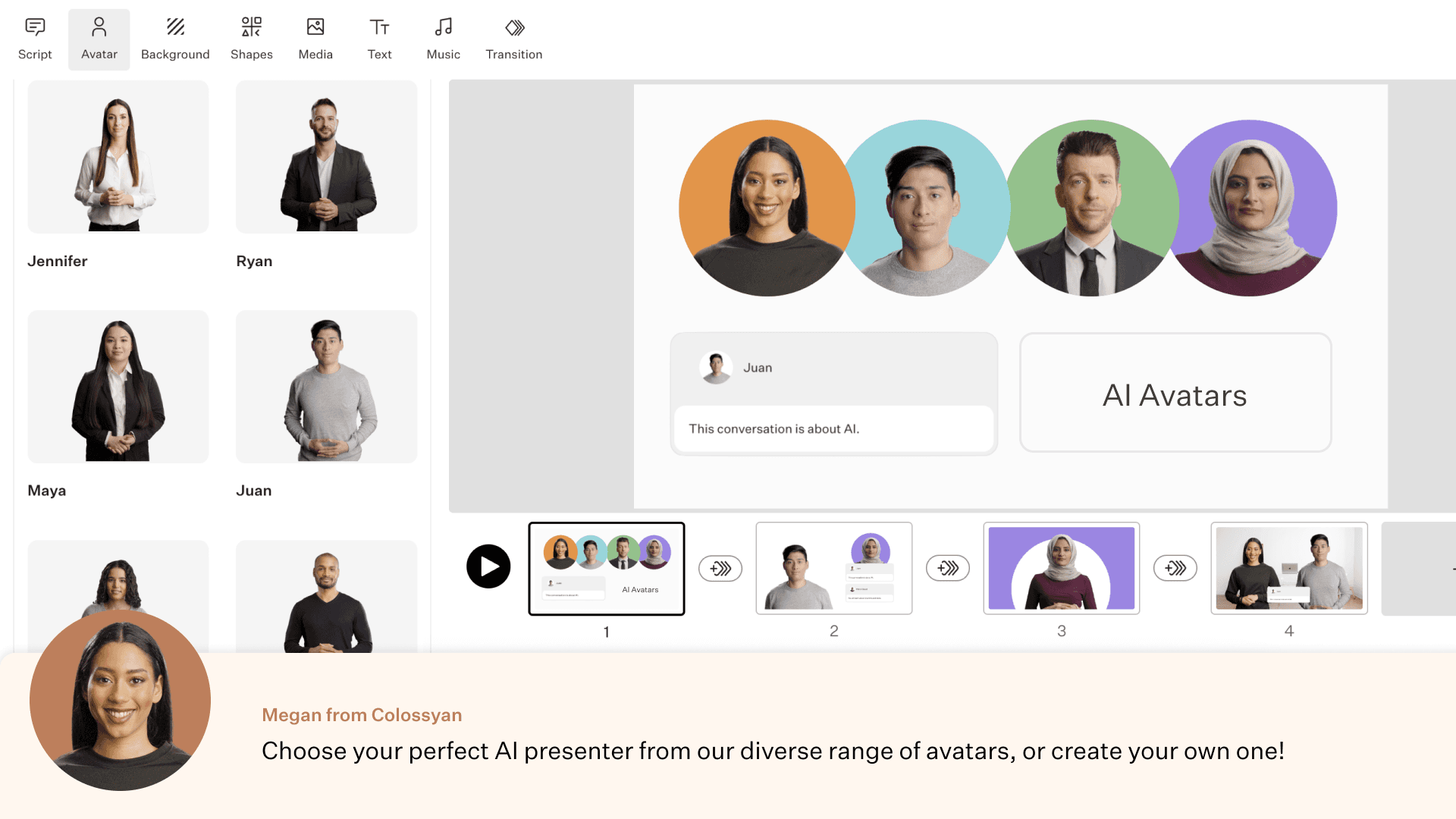Select the Juan avatar
The height and width of the screenshot is (819, 1456).
point(326,386)
